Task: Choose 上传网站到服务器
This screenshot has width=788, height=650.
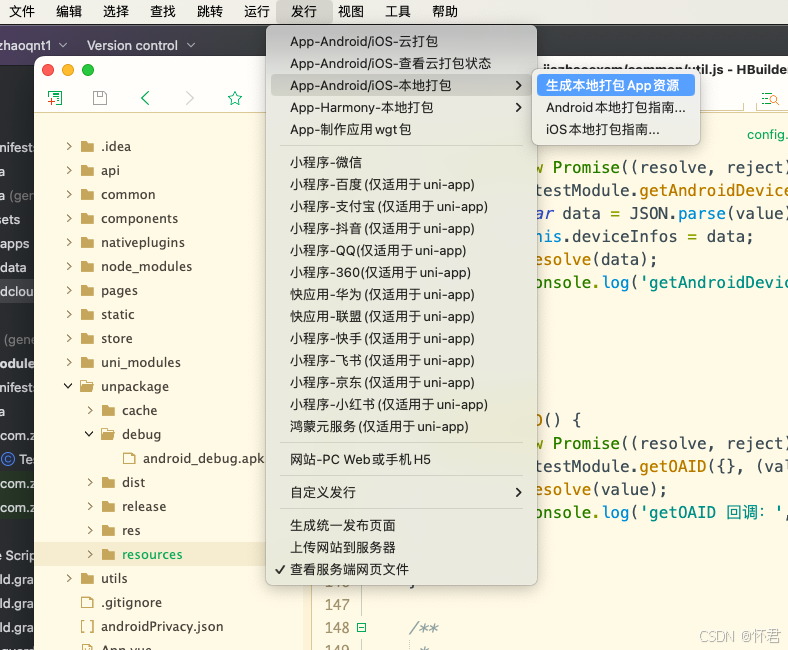Action: pyautogui.click(x=401, y=547)
